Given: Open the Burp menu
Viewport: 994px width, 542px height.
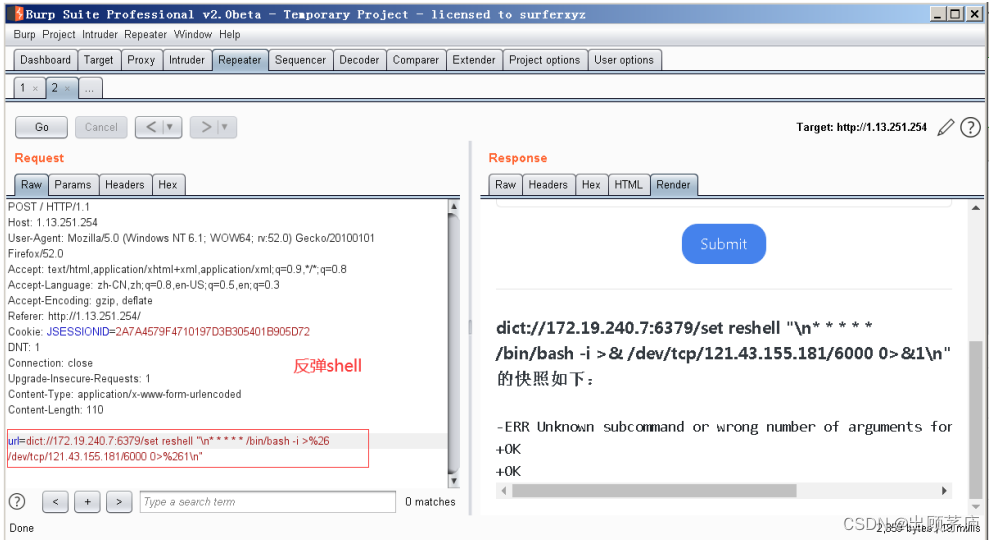Looking at the screenshot, I should (25, 34).
